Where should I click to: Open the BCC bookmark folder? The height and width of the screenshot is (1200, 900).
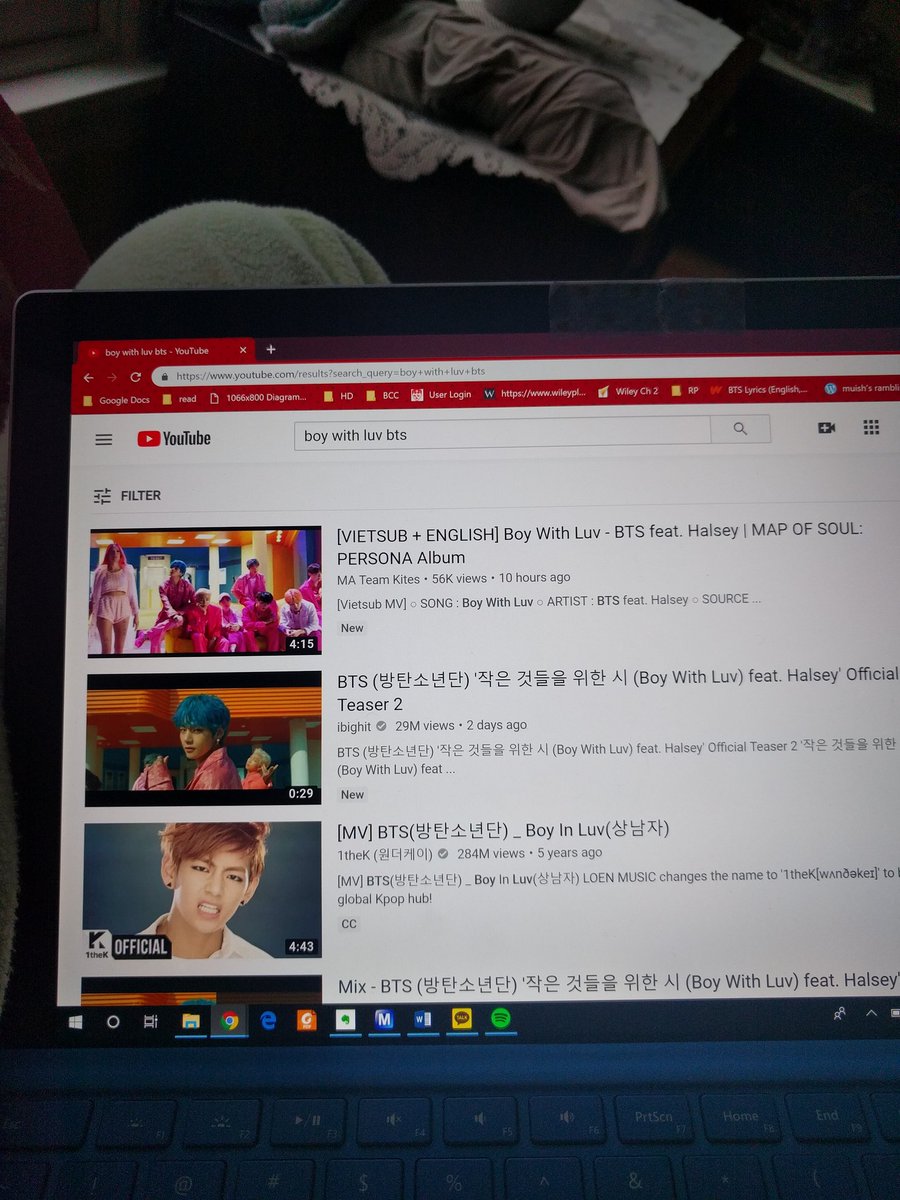[381, 395]
